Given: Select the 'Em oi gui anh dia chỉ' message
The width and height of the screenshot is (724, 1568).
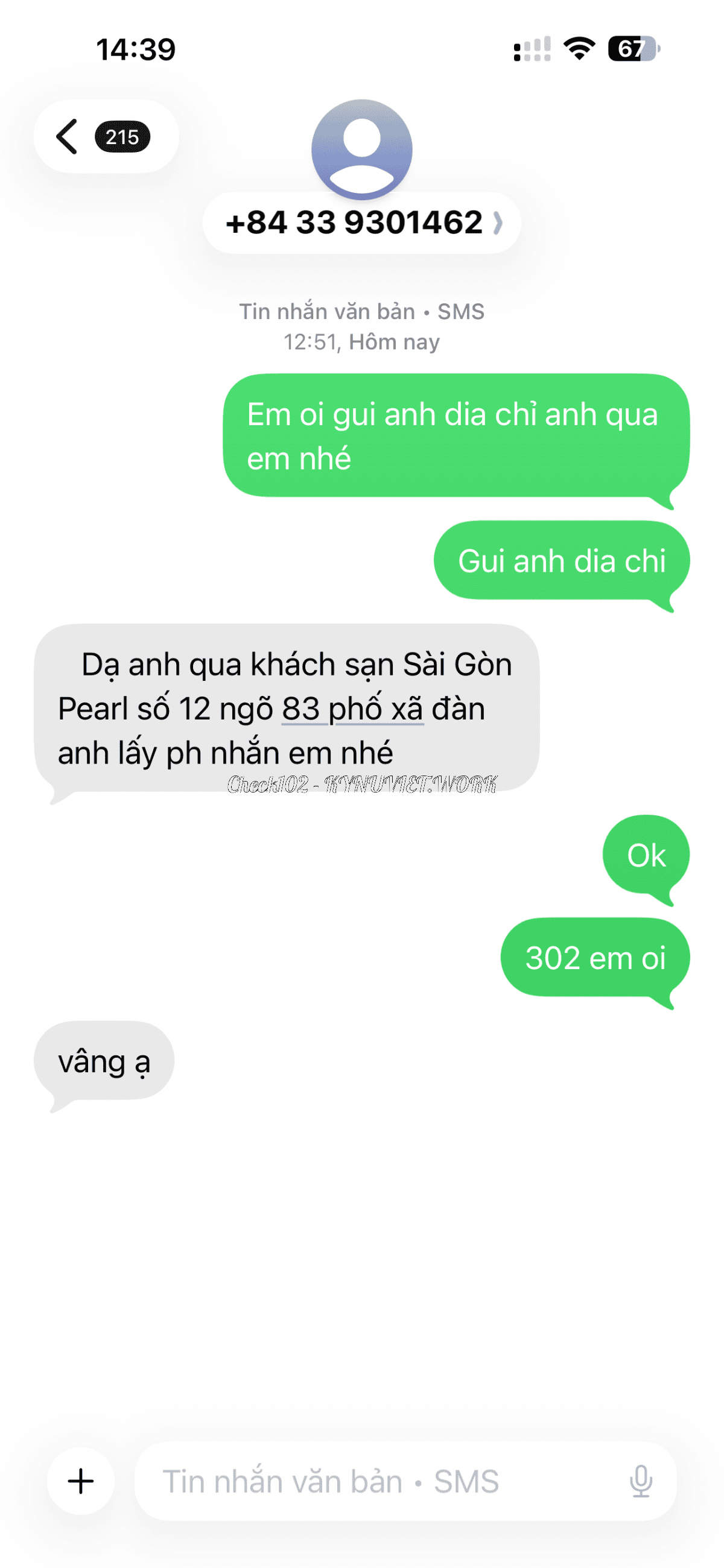Looking at the screenshot, I should click(x=456, y=436).
